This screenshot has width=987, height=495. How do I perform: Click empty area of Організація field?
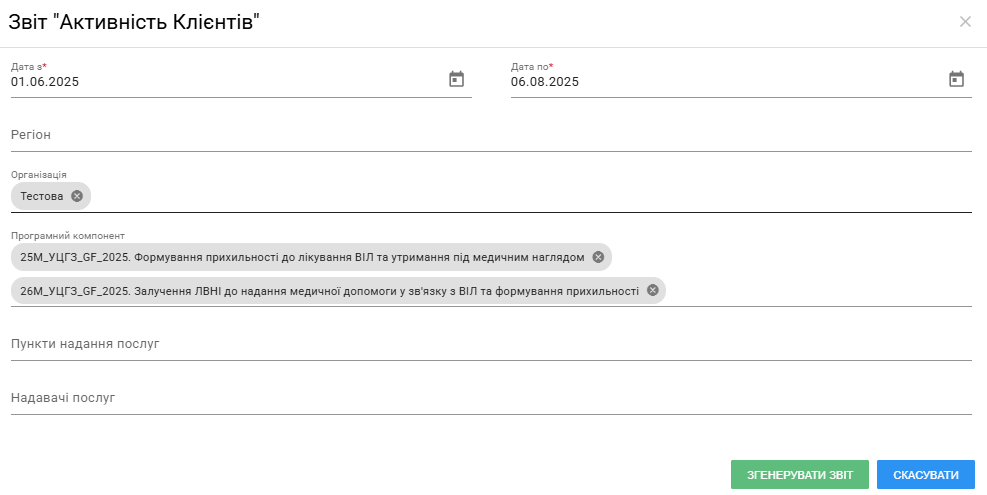tap(529, 196)
